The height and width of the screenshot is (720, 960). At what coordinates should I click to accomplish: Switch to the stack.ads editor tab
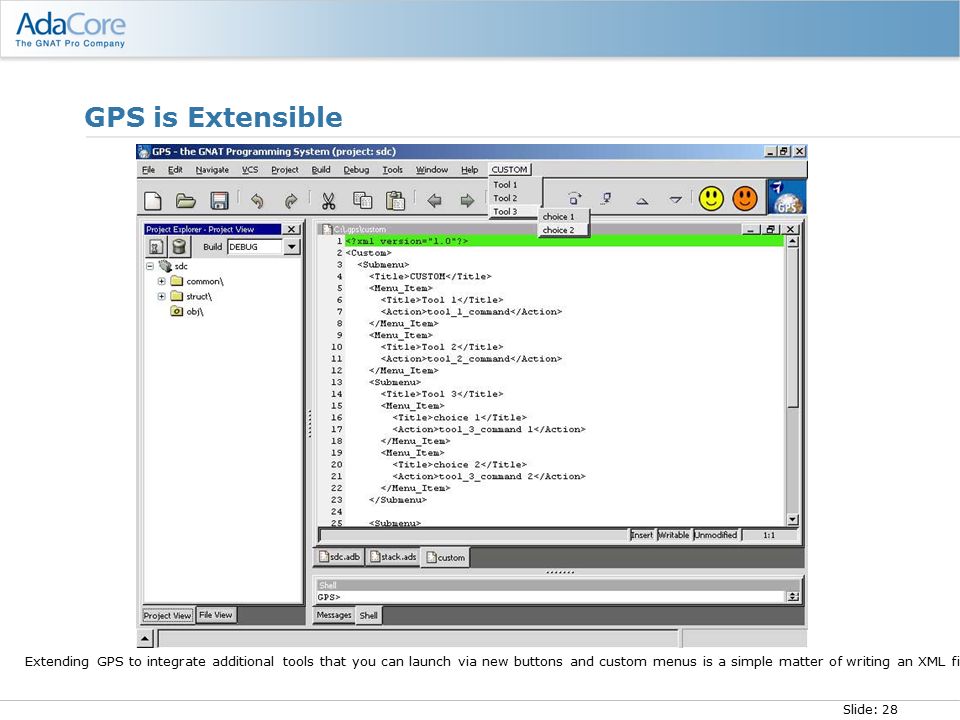(393, 557)
